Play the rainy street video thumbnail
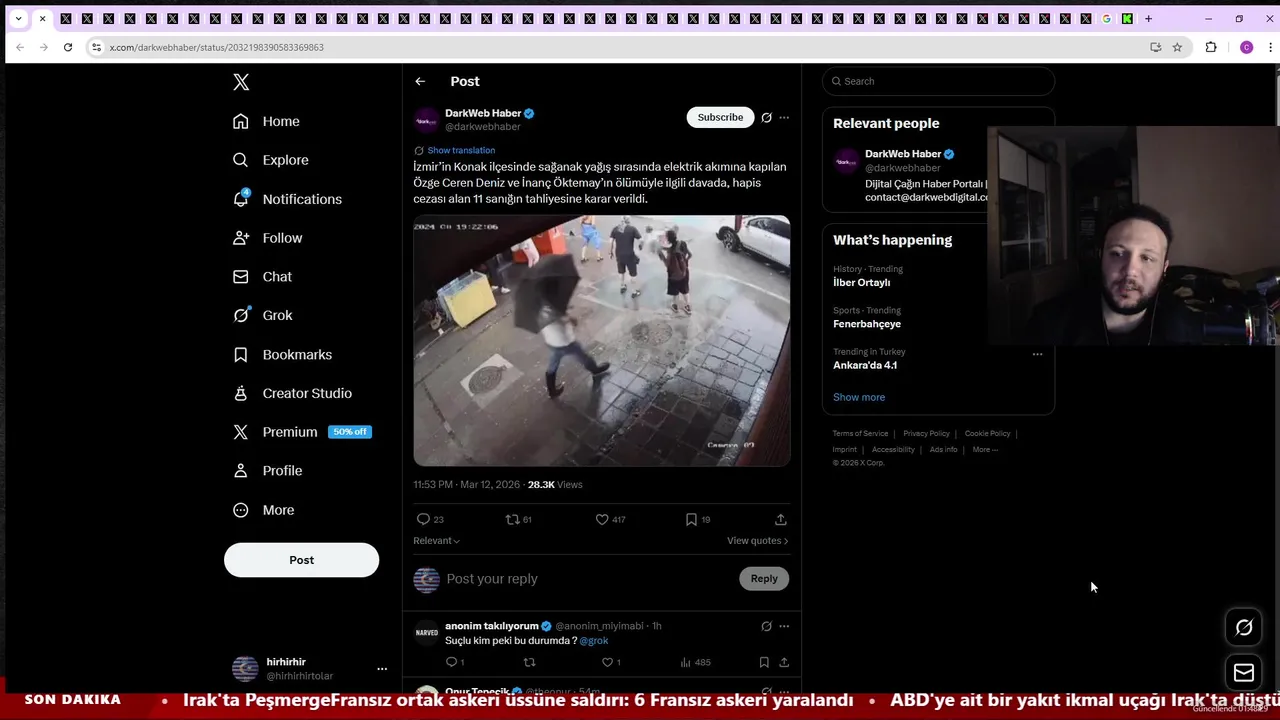1280x720 pixels. coord(602,341)
